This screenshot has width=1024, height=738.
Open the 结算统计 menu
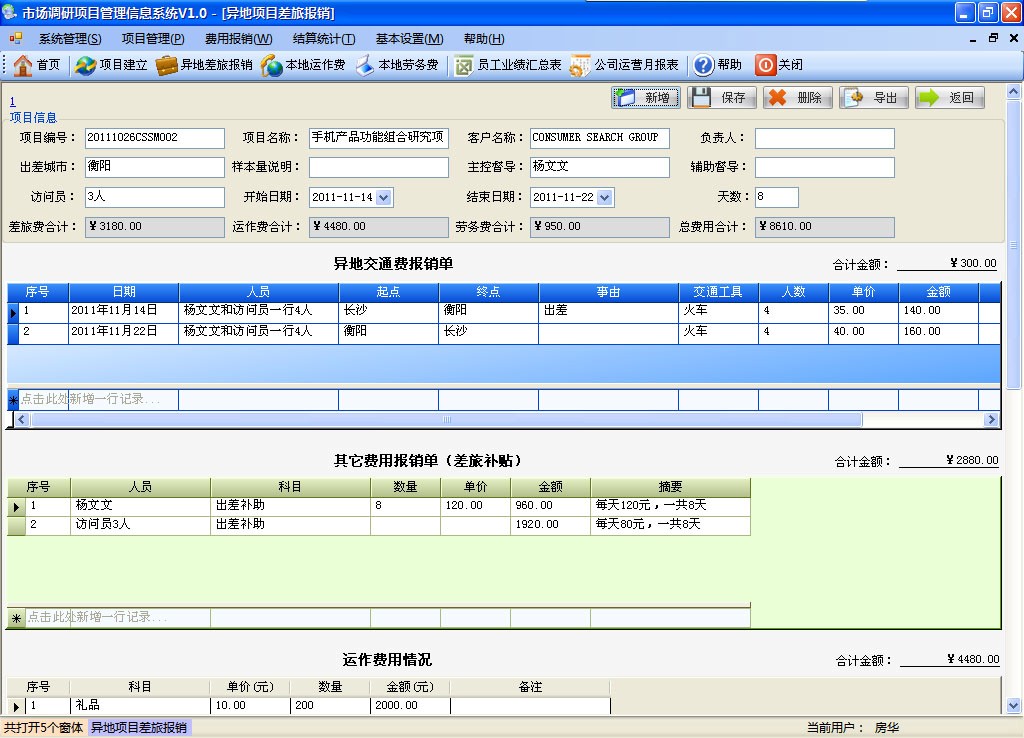pos(323,39)
